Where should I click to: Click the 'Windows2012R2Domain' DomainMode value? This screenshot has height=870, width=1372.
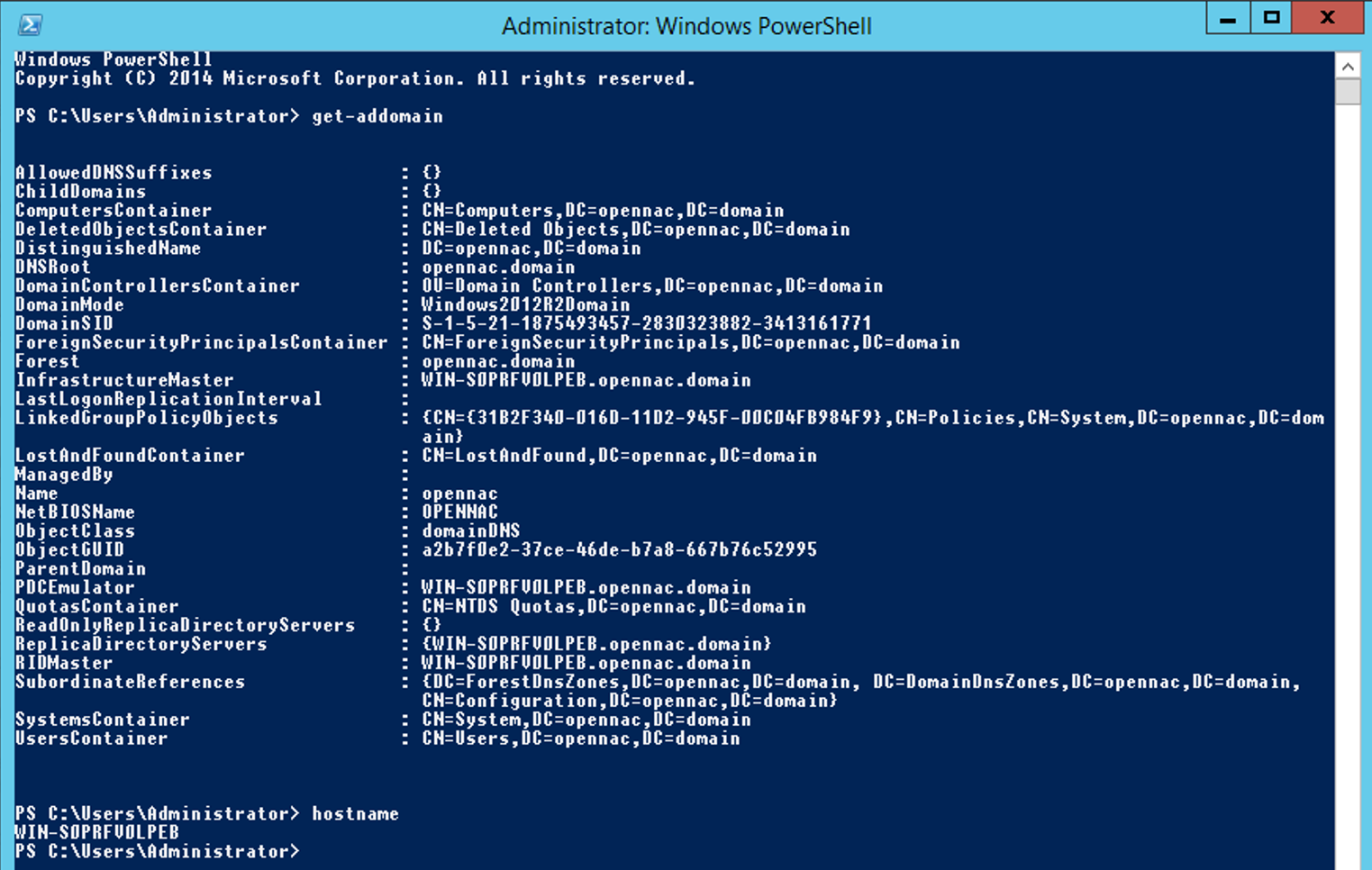pos(525,304)
